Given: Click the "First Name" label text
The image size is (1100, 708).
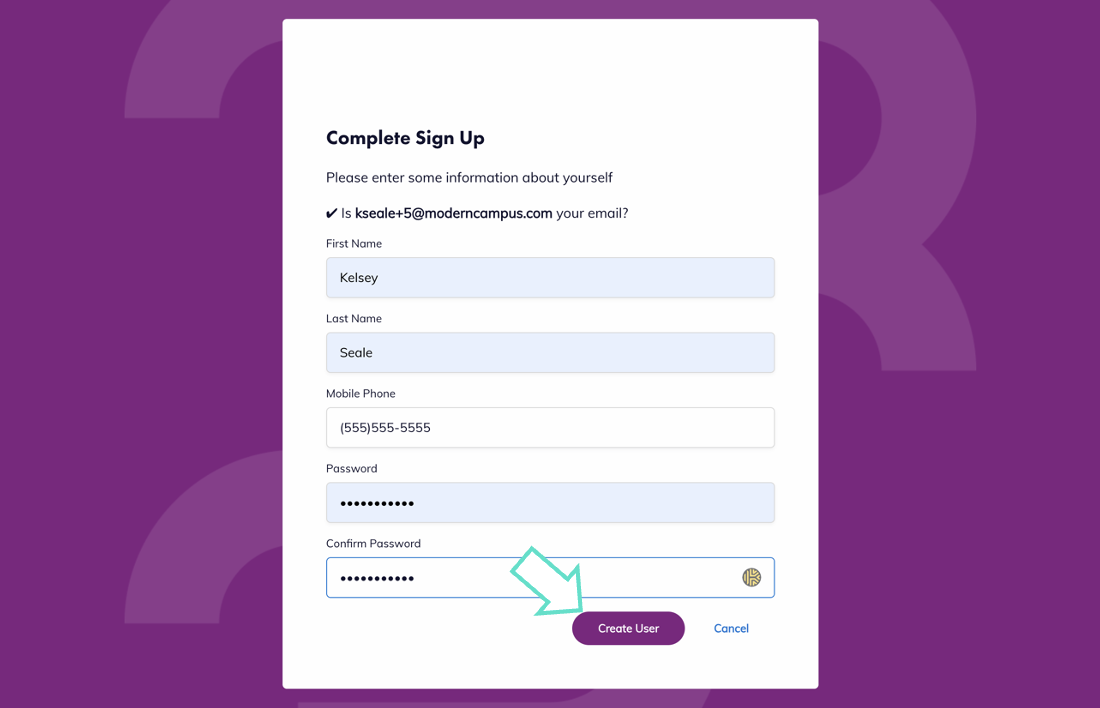Looking at the screenshot, I should [x=354, y=244].
